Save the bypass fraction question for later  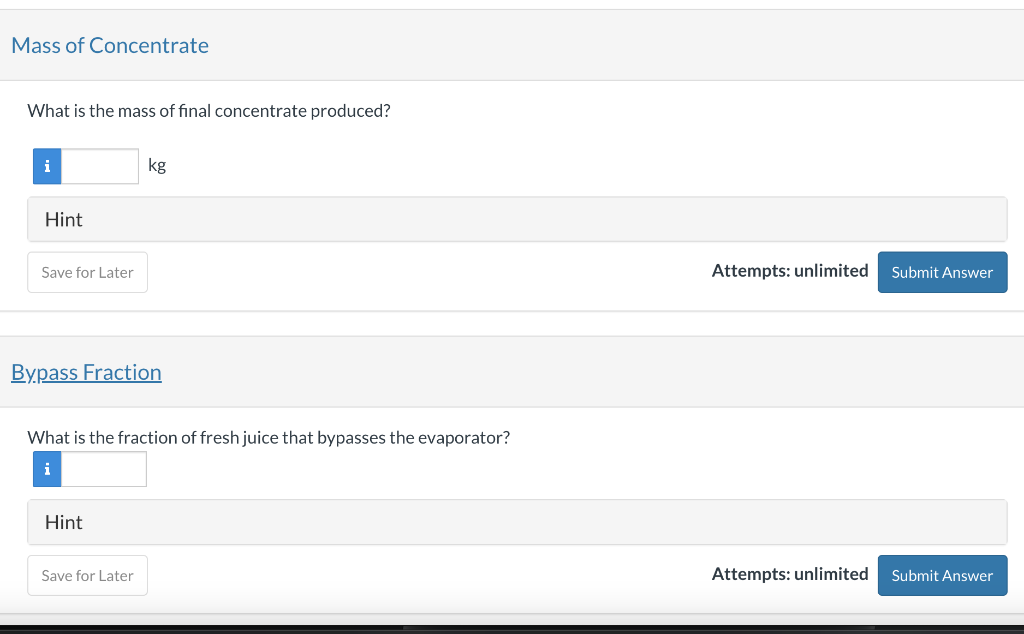(87, 575)
